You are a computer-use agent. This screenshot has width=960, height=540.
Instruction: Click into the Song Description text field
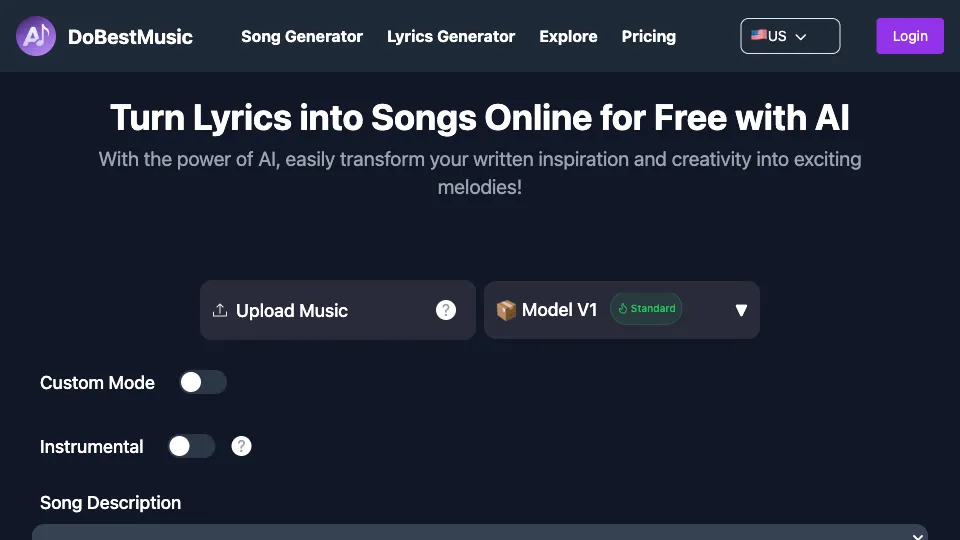pyautogui.click(x=480, y=532)
